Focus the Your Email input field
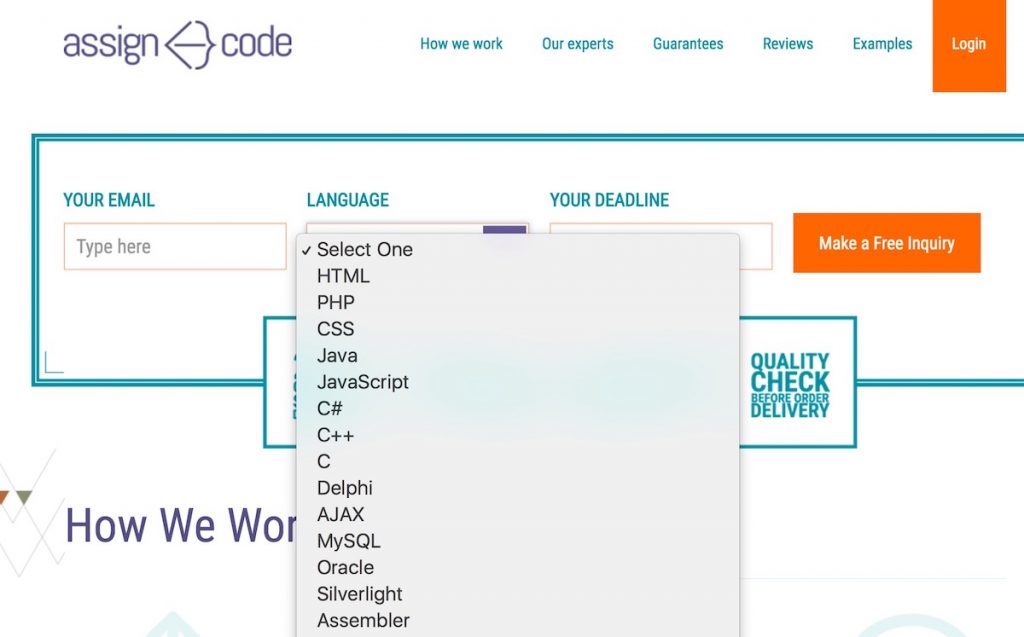1024x637 pixels. pyautogui.click(x=175, y=247)
